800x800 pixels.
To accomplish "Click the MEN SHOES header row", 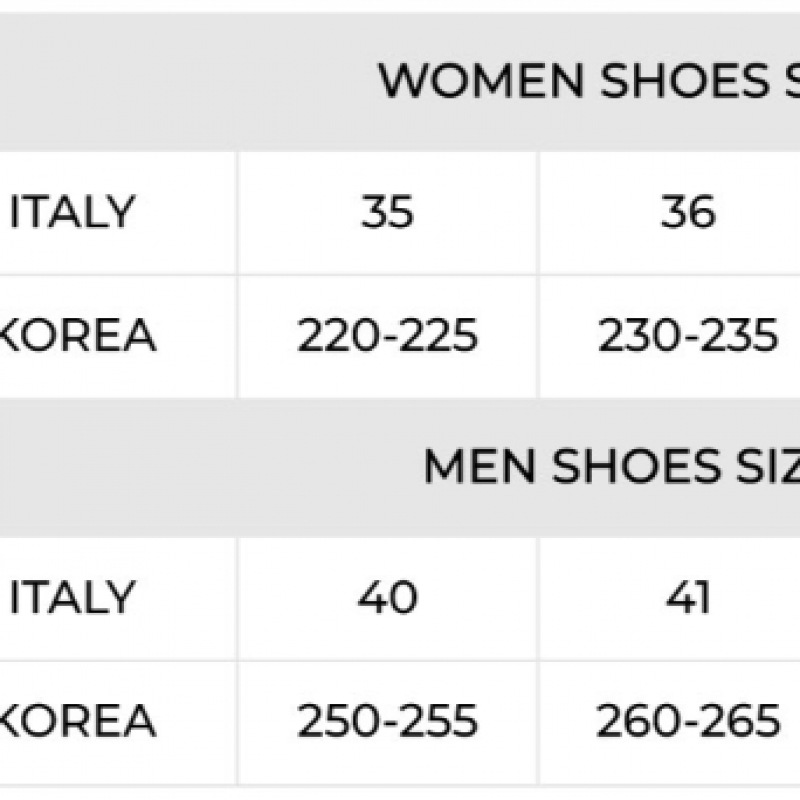I will click(400, 467).
